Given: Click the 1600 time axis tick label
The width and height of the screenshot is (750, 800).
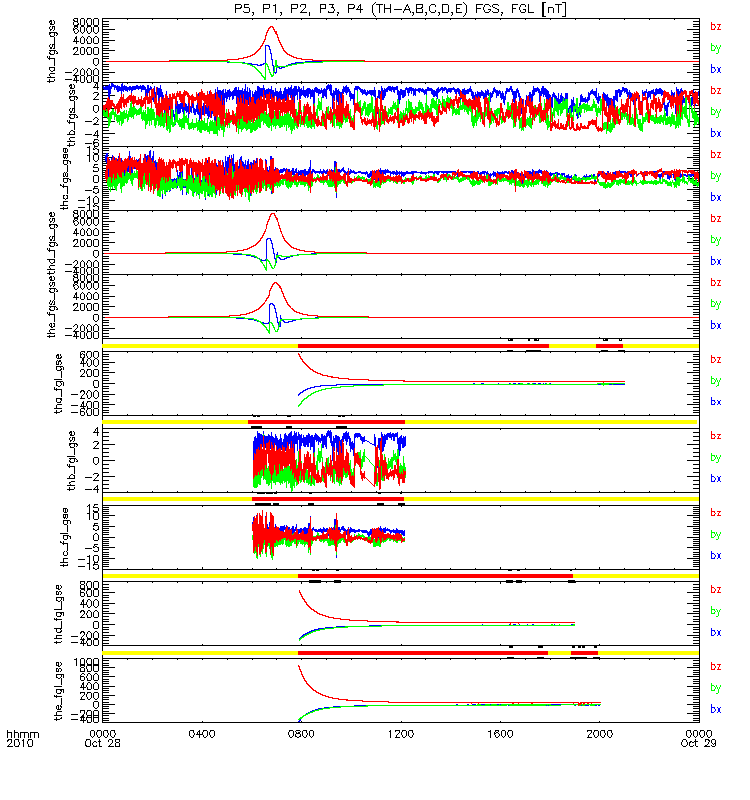Looking at the screenshot, I should [x=500, y=734].
